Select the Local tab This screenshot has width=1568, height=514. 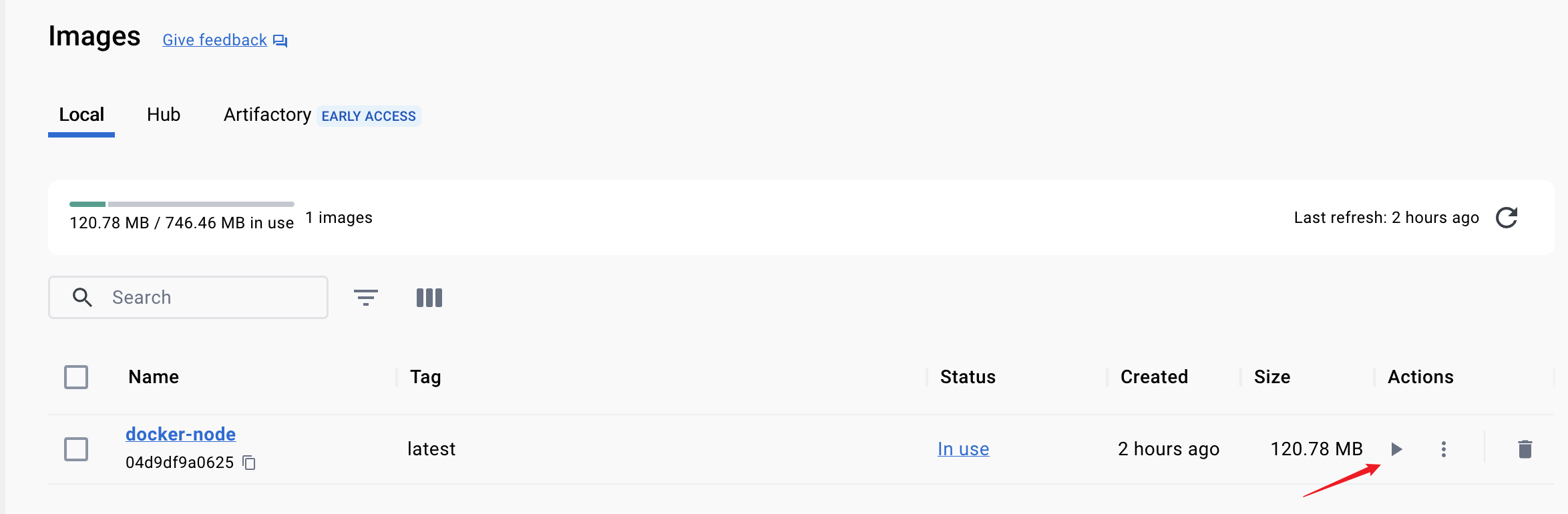tap(81, 115)
